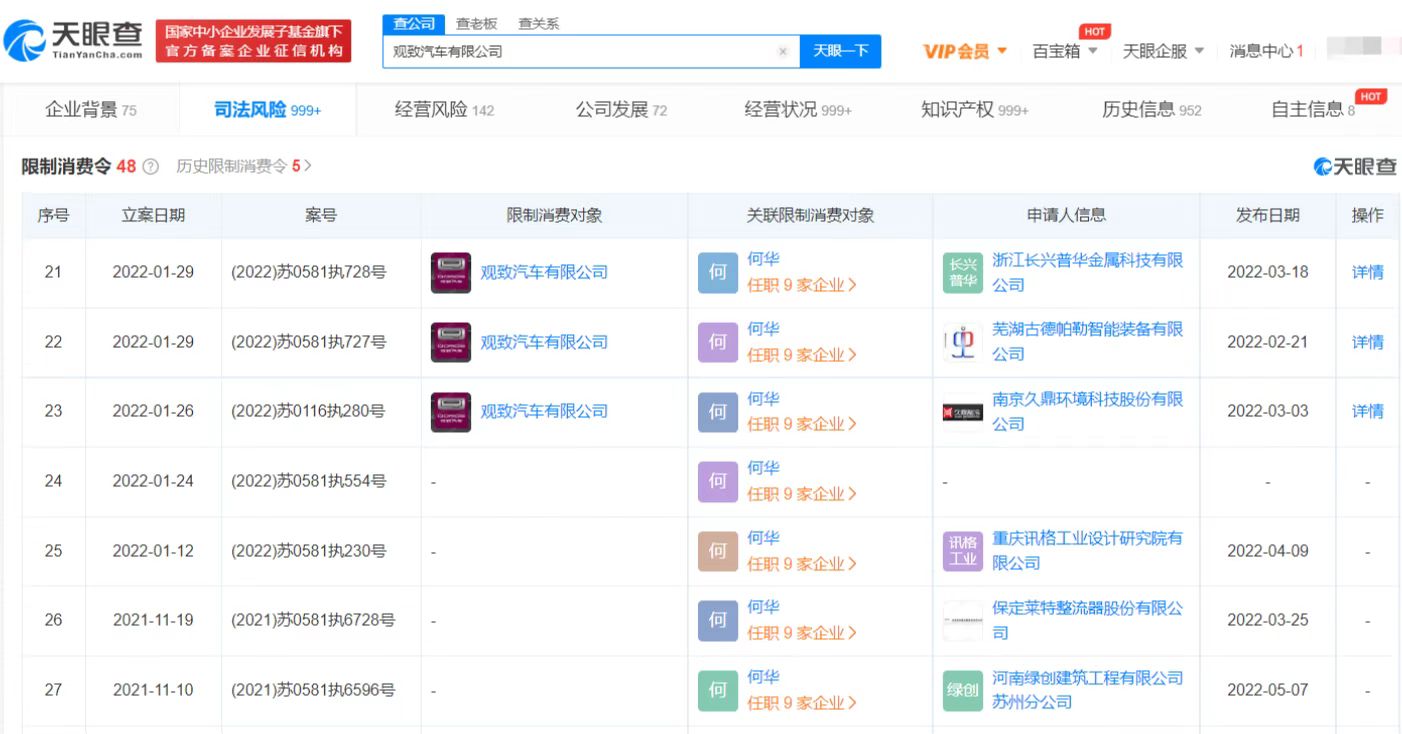Screen dimensions: 1402x734
Task: Click the 何 avatar in row 26
Action: [718, 620]
